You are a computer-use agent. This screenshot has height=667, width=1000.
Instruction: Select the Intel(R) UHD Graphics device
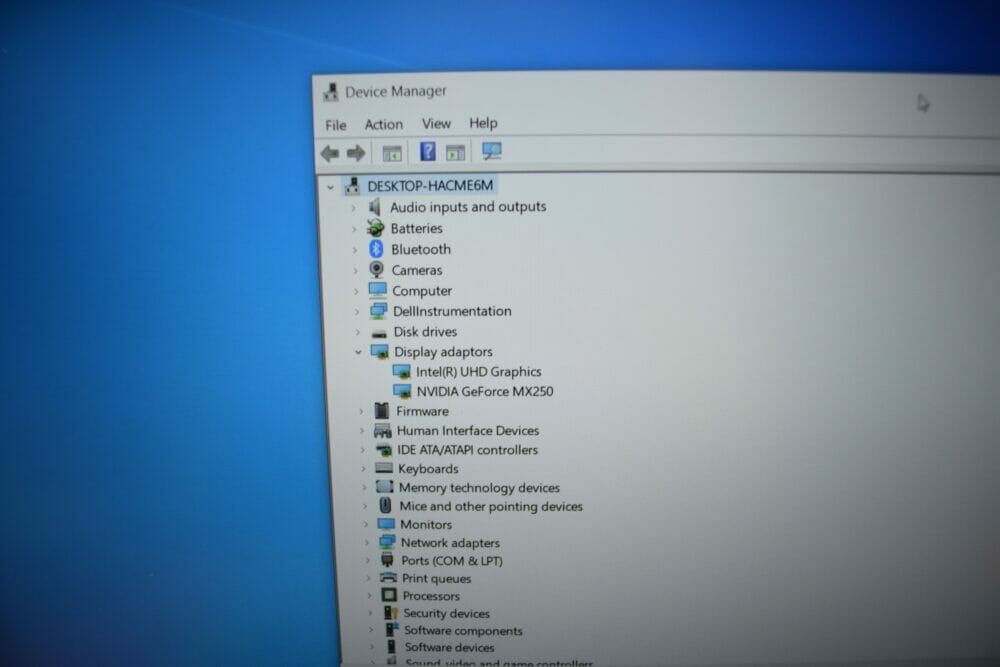[479, 371]
